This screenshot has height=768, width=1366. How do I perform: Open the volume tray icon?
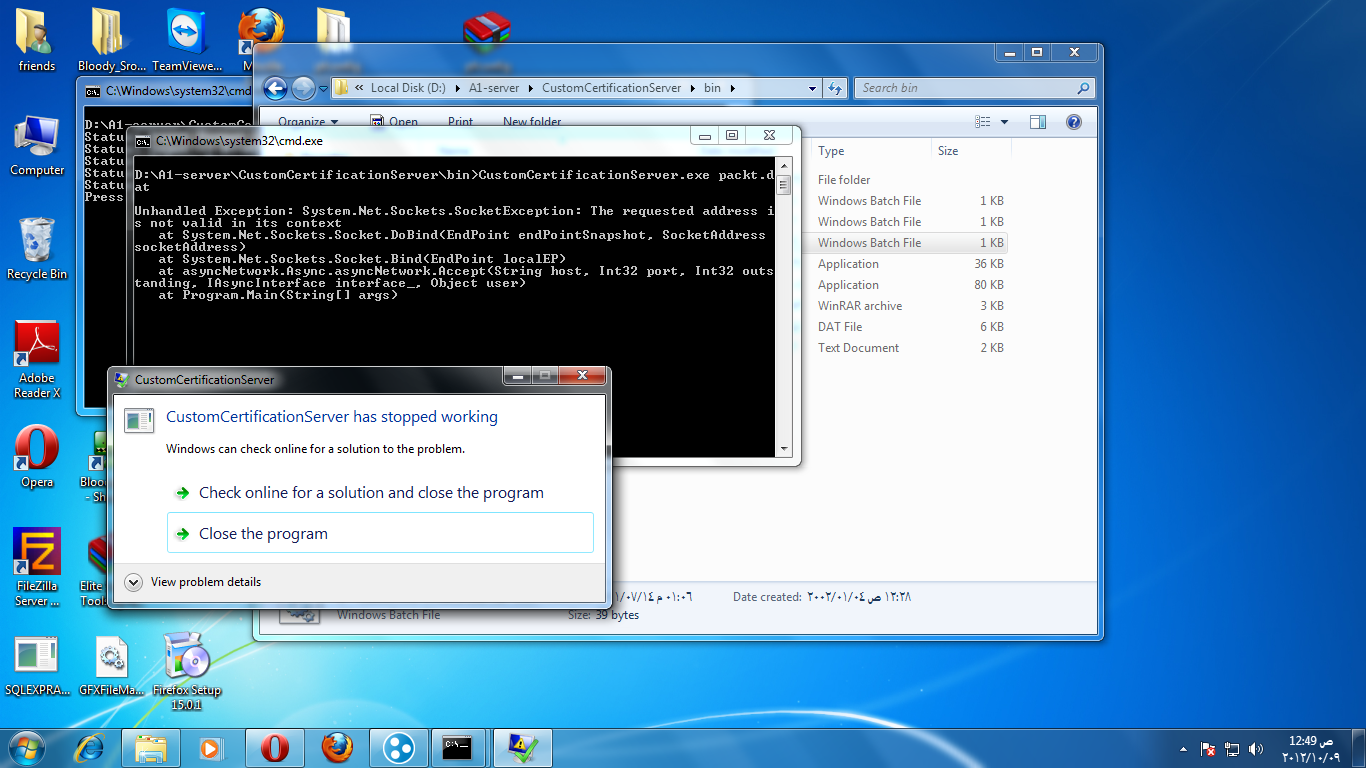click(1255, 748)
